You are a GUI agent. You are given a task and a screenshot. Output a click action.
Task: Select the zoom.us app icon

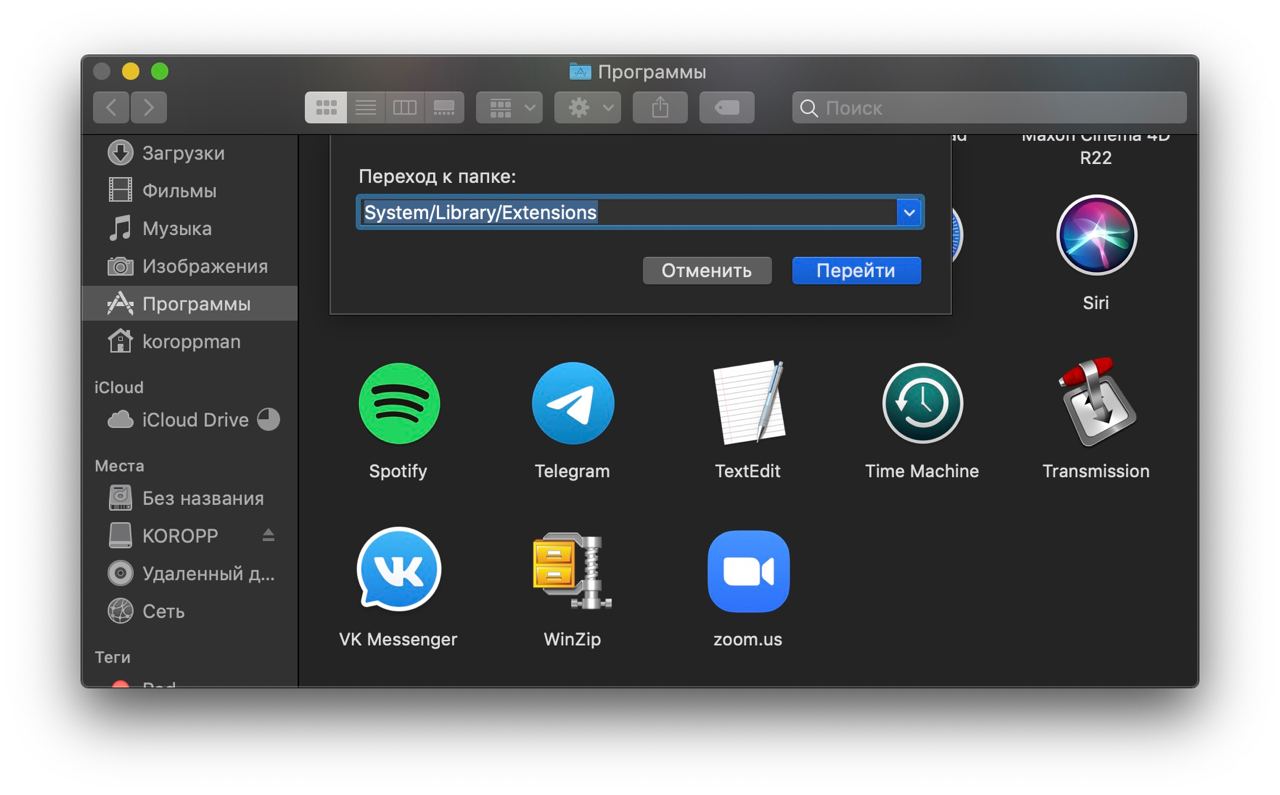pos(748,571)
